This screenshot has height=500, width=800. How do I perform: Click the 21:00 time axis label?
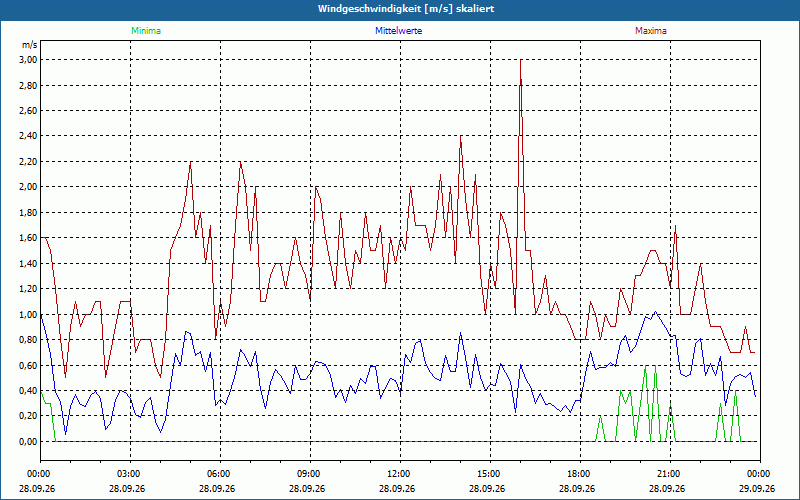click(670, 474)
